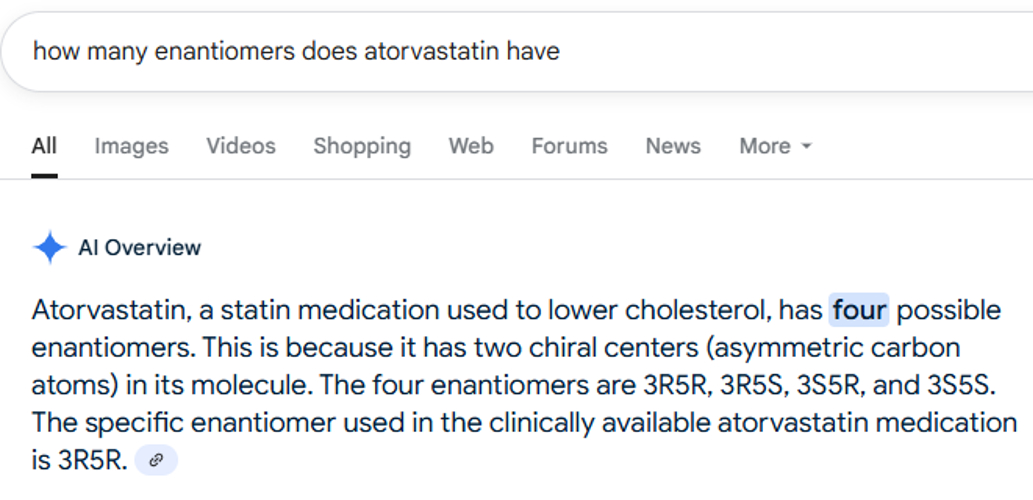Click the highlighted word "four"
This screenshot has height=500, width=1033.
tap(859, 310)
